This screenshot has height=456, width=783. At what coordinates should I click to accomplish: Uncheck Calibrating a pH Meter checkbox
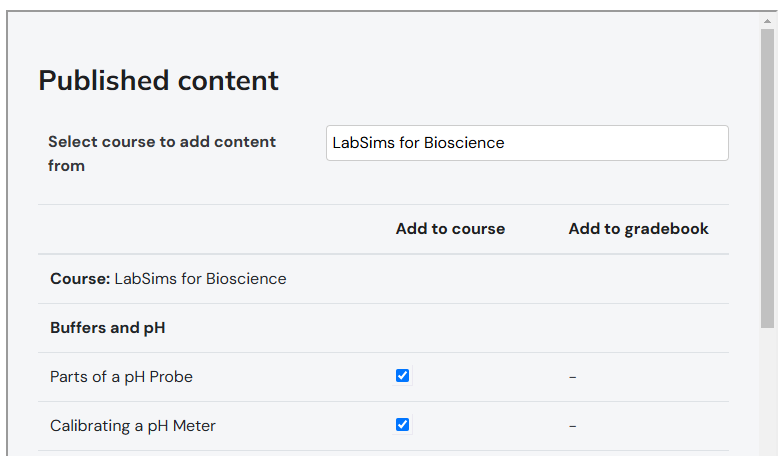coord(402,425)
